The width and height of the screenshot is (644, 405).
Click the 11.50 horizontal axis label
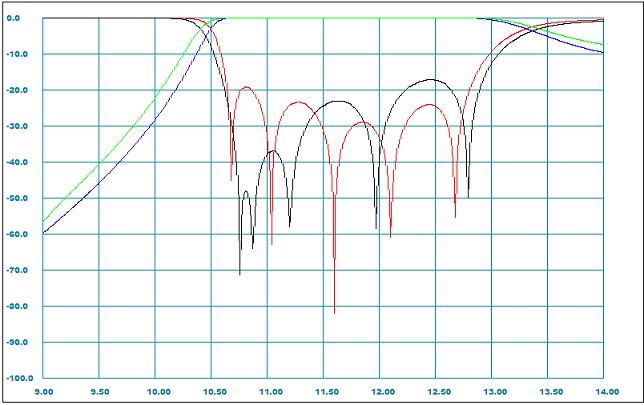point(323,393)
